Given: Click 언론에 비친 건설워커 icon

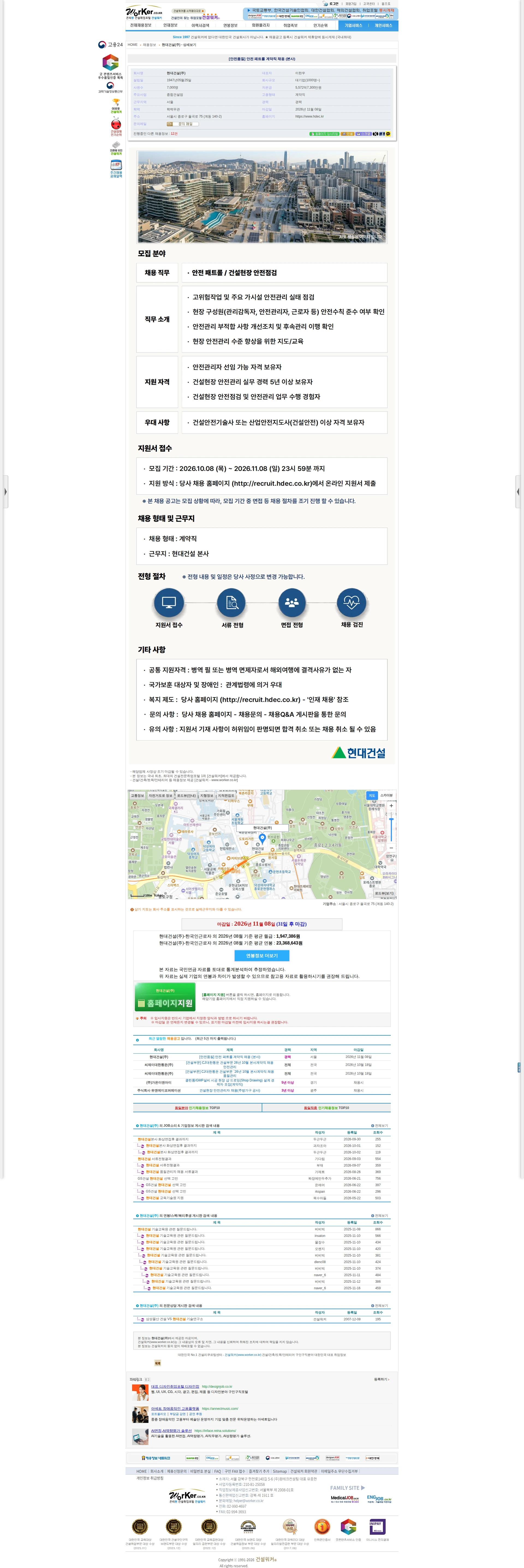Looking at the screenshot, I should click(116, 148).
